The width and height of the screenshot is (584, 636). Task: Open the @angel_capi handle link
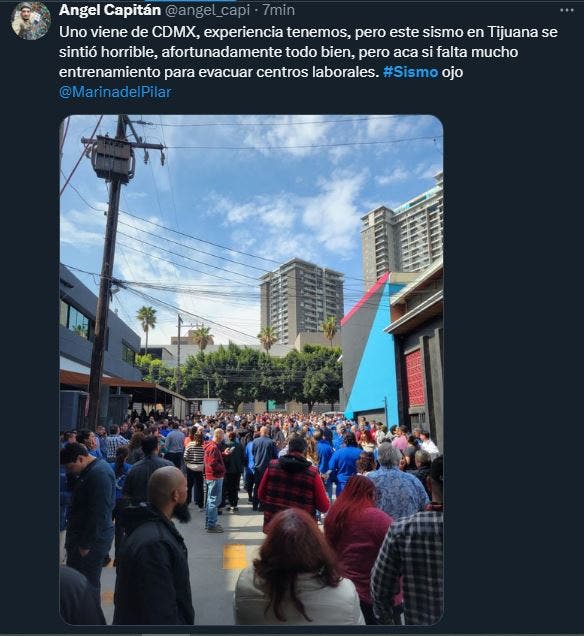(x=208, y=10)
